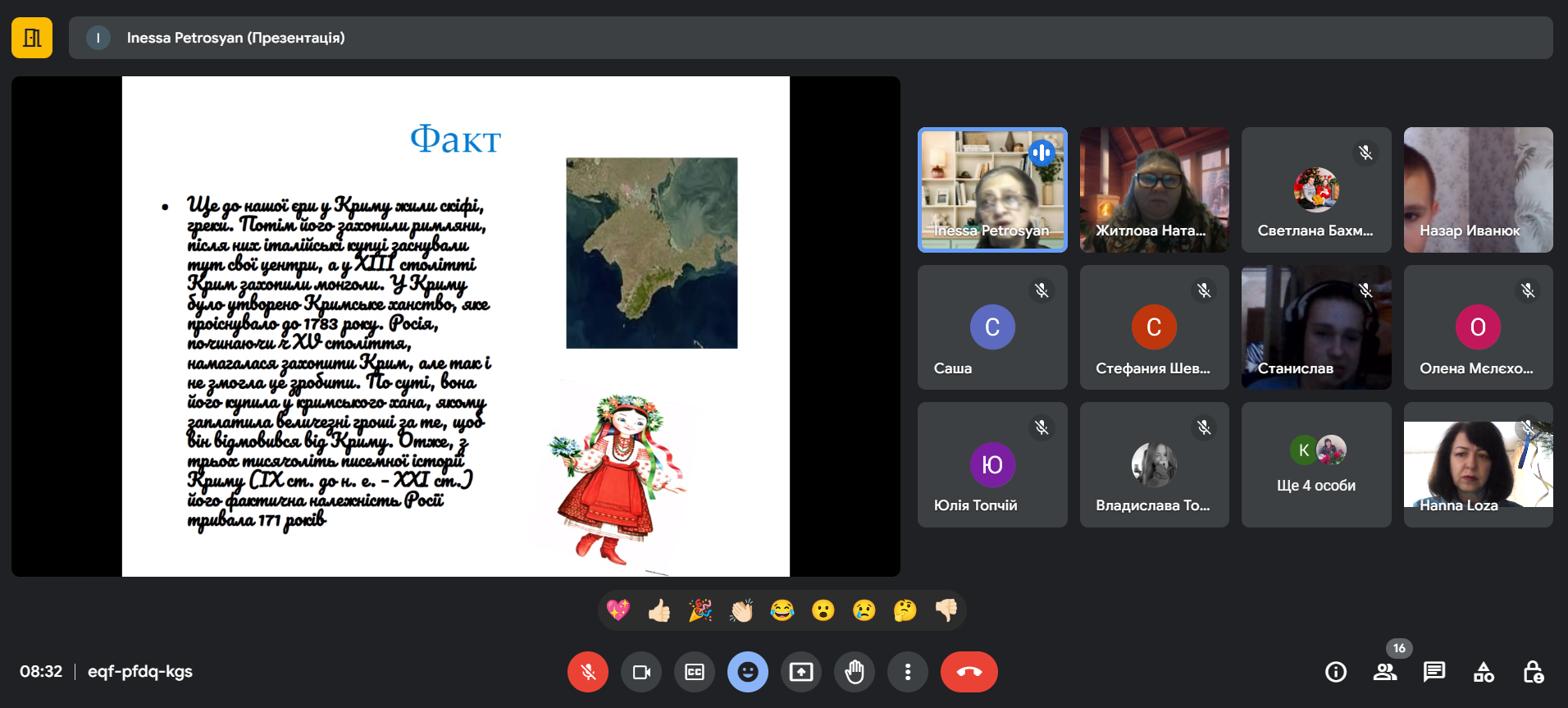Image resolution: width=1568 pixels, height=708 pixels.
Task: Select Inessa Petrosyan's video tile
Action: pos(992,190)
